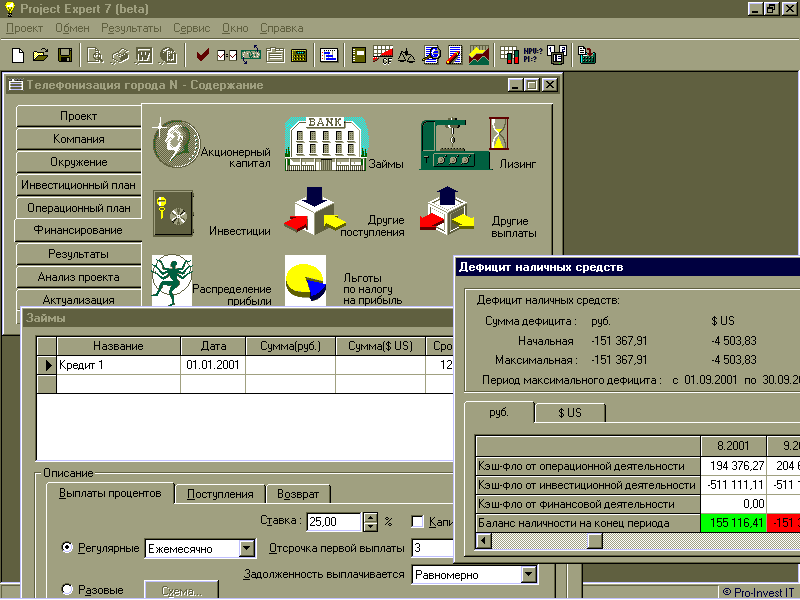800x600 pixels.
Task: Click the document with magnifier toolbar icon
Action: [x=431, y=55]
